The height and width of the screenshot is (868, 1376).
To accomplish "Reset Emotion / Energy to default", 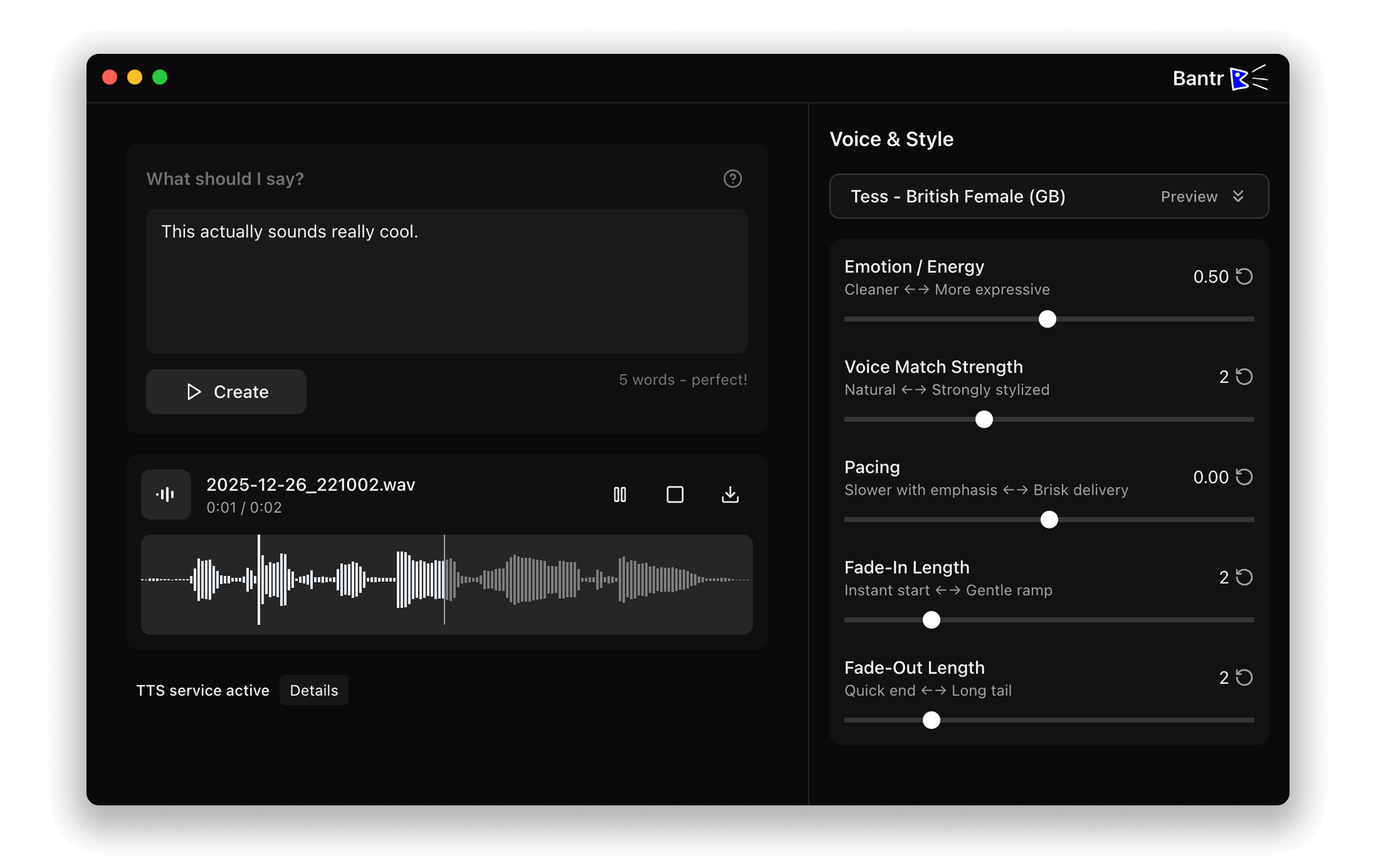I will [x=1245, y=276].
